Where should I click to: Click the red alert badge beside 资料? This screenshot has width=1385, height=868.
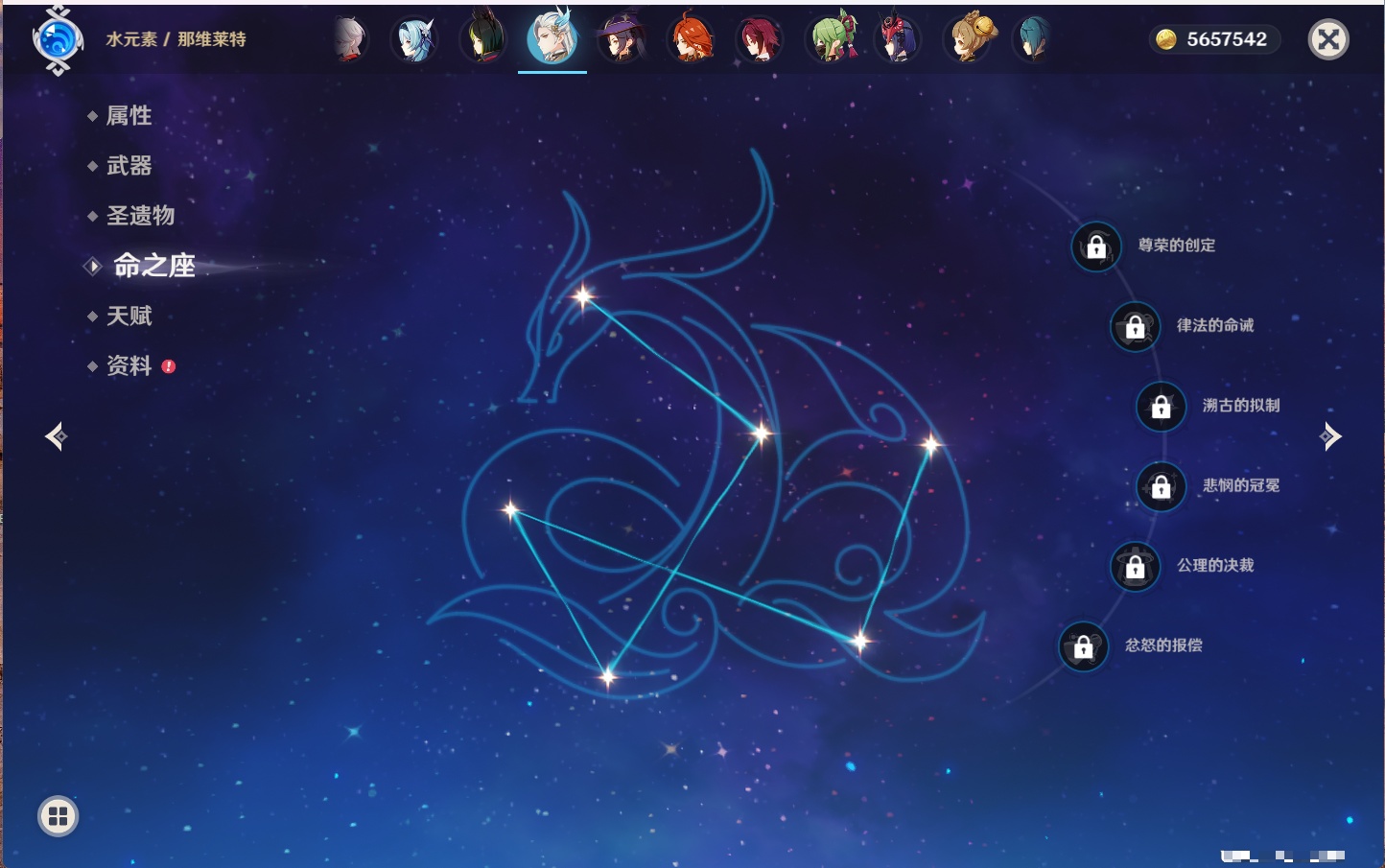[169, 366]
